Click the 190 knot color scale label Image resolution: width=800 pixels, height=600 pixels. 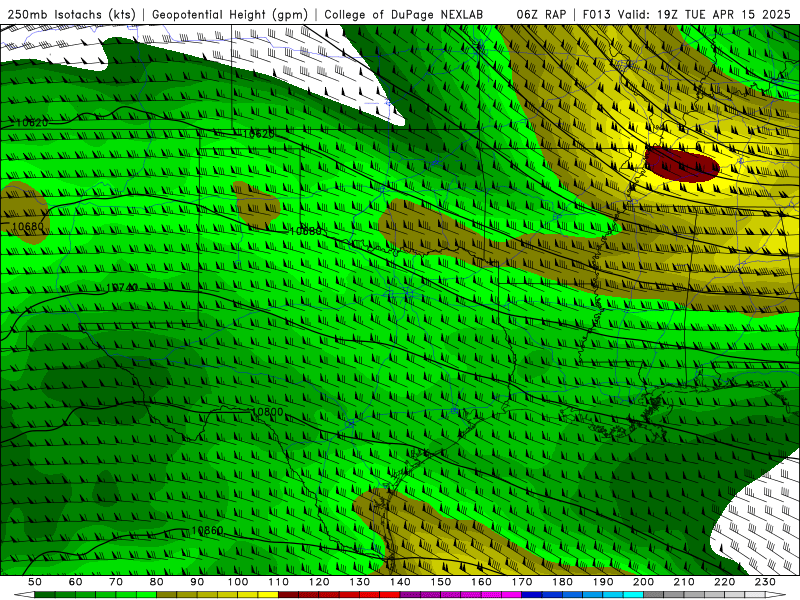pyautogui.click(x=603, y=582)
